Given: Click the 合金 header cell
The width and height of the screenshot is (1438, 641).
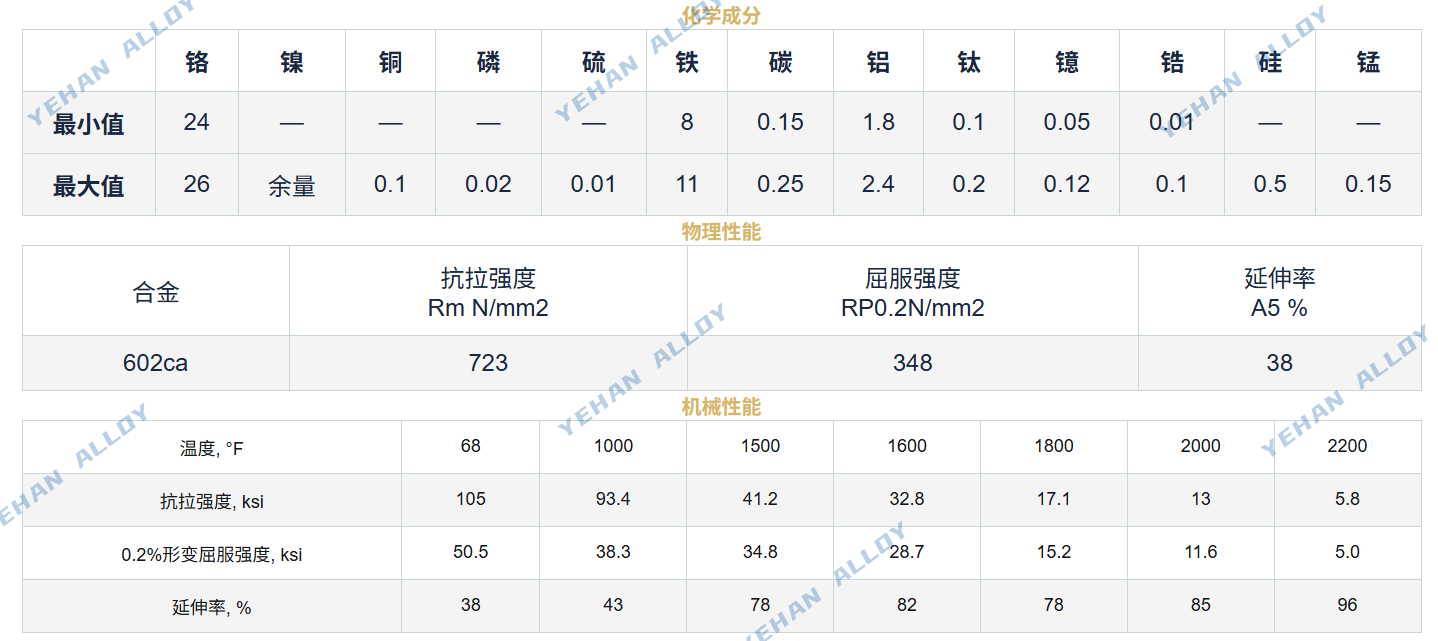Looking at the screenshot, I should point(156,293).
